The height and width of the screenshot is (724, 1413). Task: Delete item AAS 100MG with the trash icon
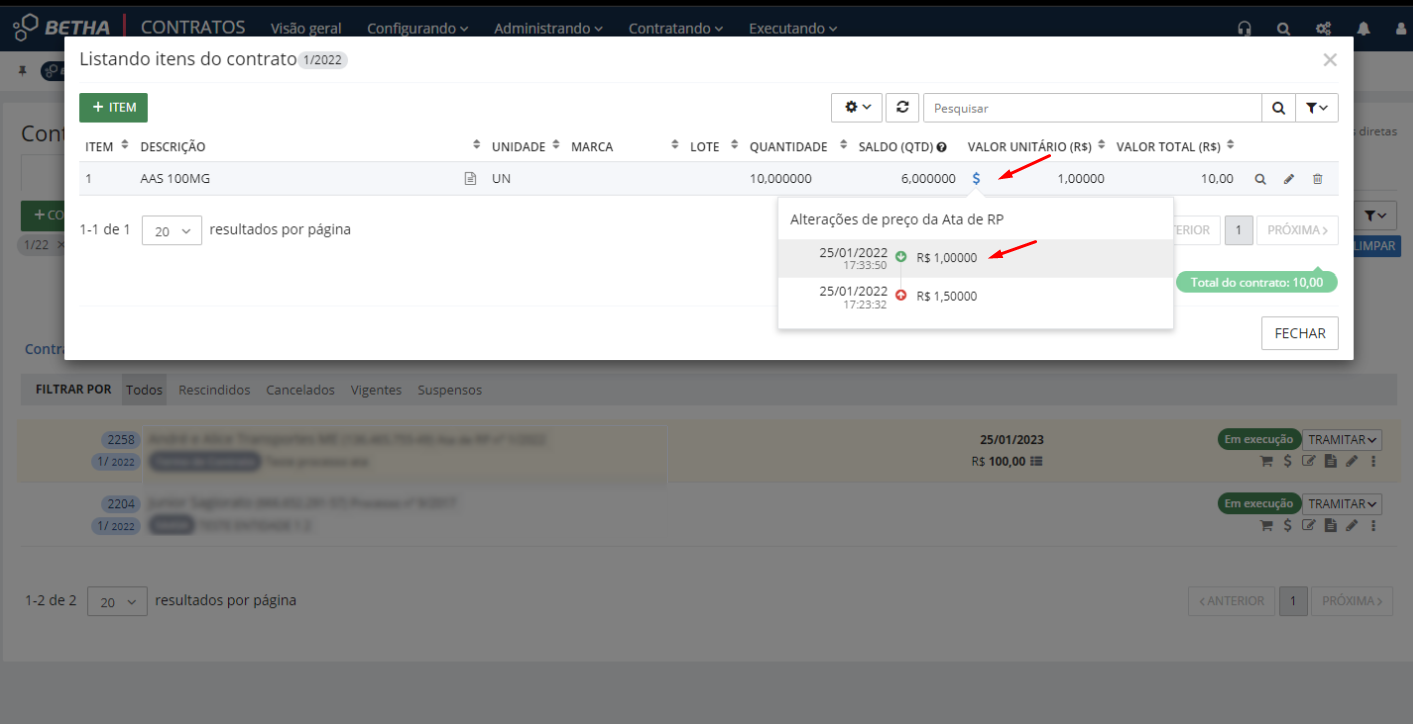[x=1317, y=179]
